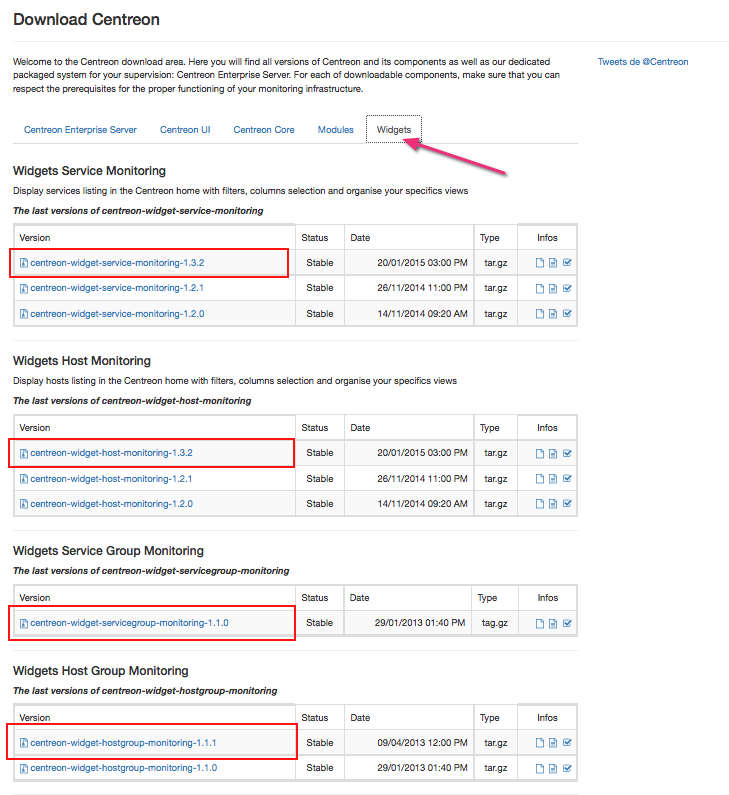Click text document icon for host-monitoring-1.2.0
The width and height of the screenshot is (729, 795).
pyautogui.click(x=553, y=504)
